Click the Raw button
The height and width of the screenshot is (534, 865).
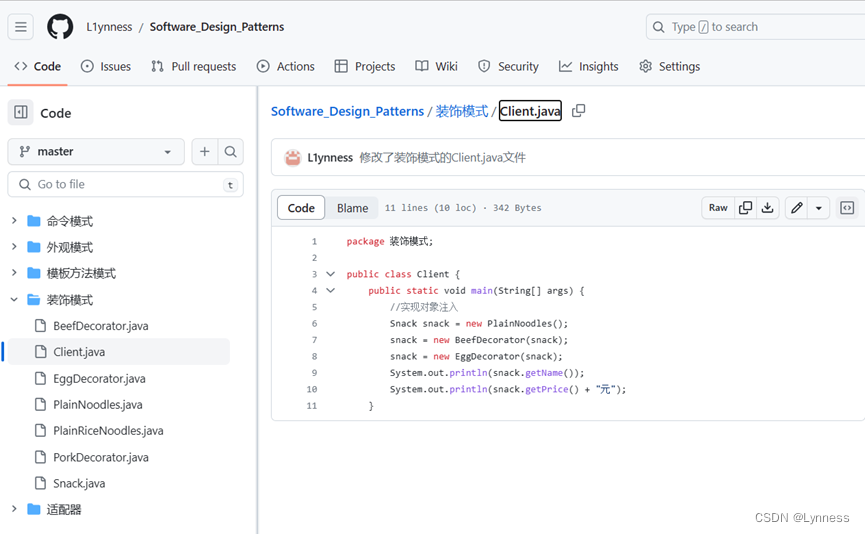pyautogui.click(x=718, y=207)
